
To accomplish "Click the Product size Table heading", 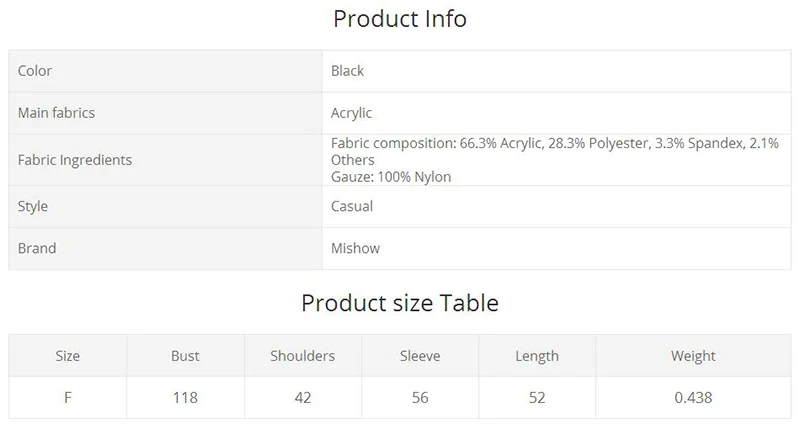I will [399, 303].
